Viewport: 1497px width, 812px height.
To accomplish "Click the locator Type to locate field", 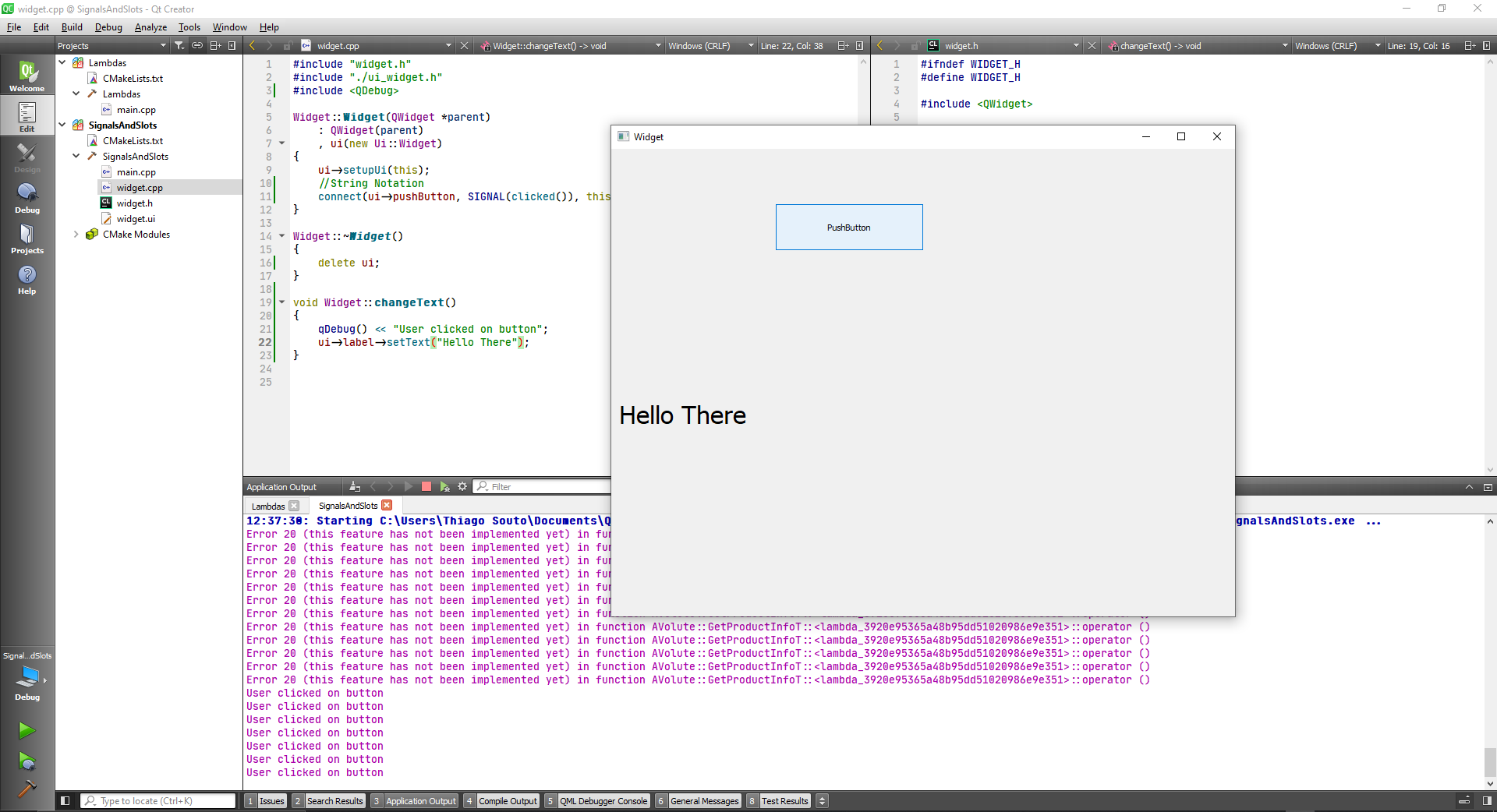I will (x=158, y=800).
